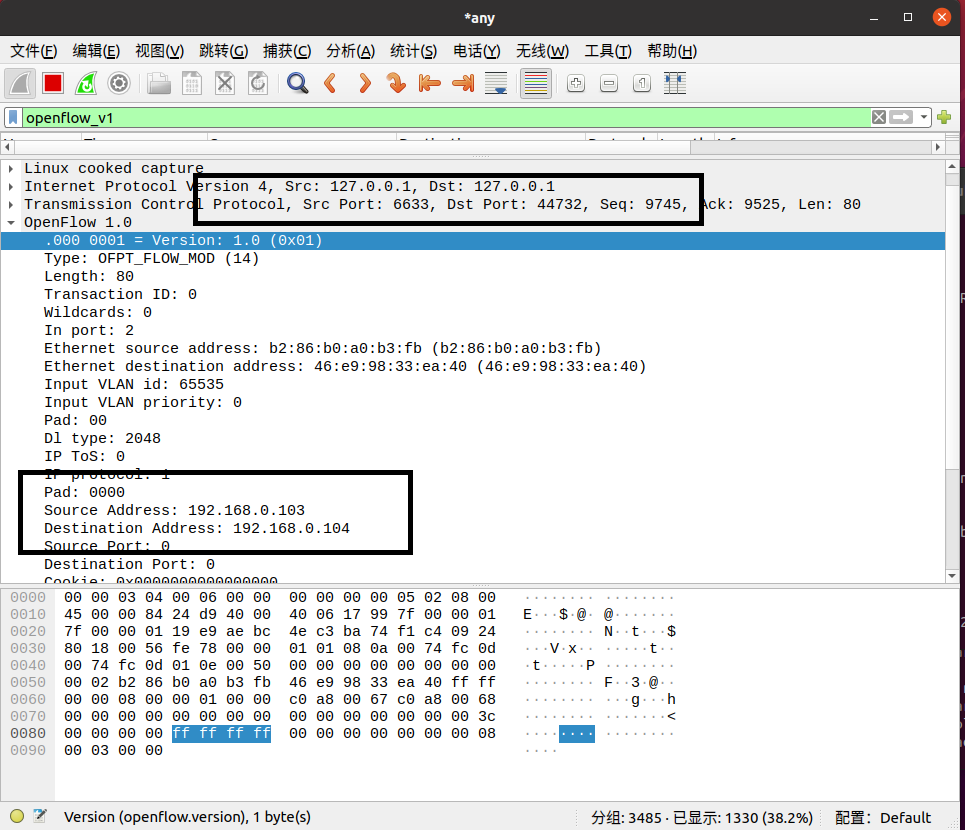Viewport: 965px width, 830px height.
Task: Click the packet list horizontal scroll right arrow
Action: pyautogui.click(x=938, y=147)
